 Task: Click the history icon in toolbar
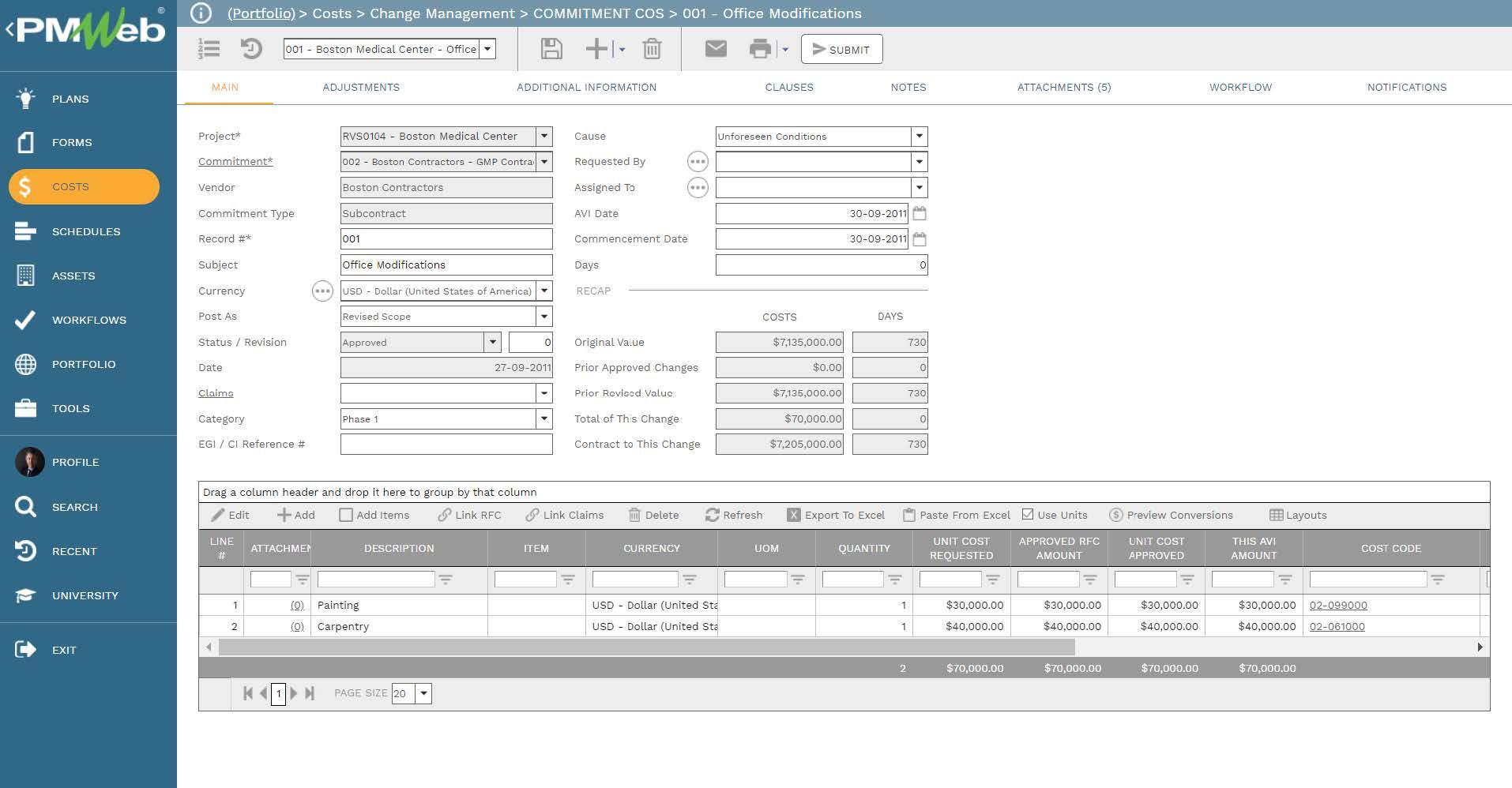click(251, 49)
